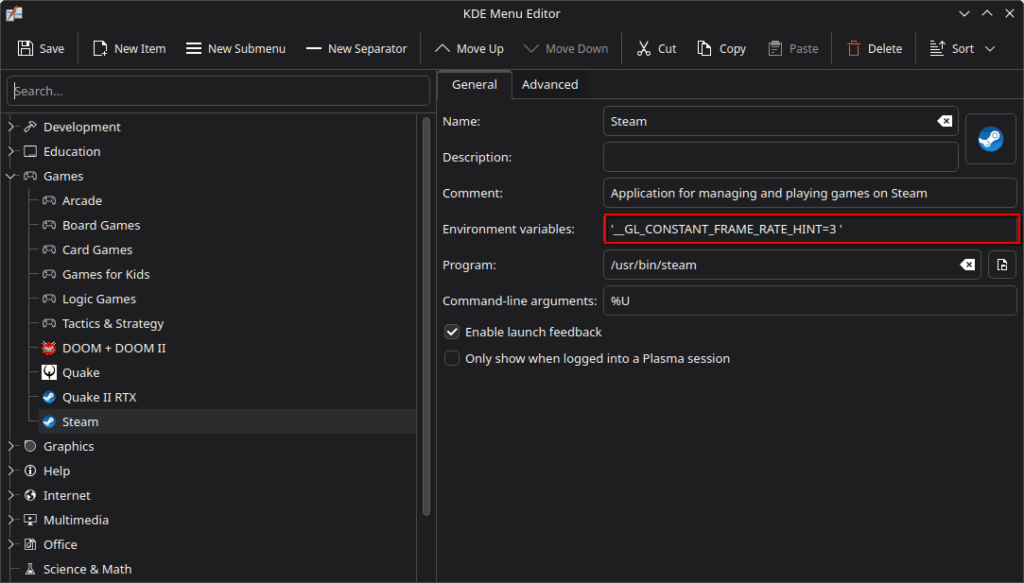Open the Sort dropdown arrow
The image size is (1024, 583).
(990, 48)
